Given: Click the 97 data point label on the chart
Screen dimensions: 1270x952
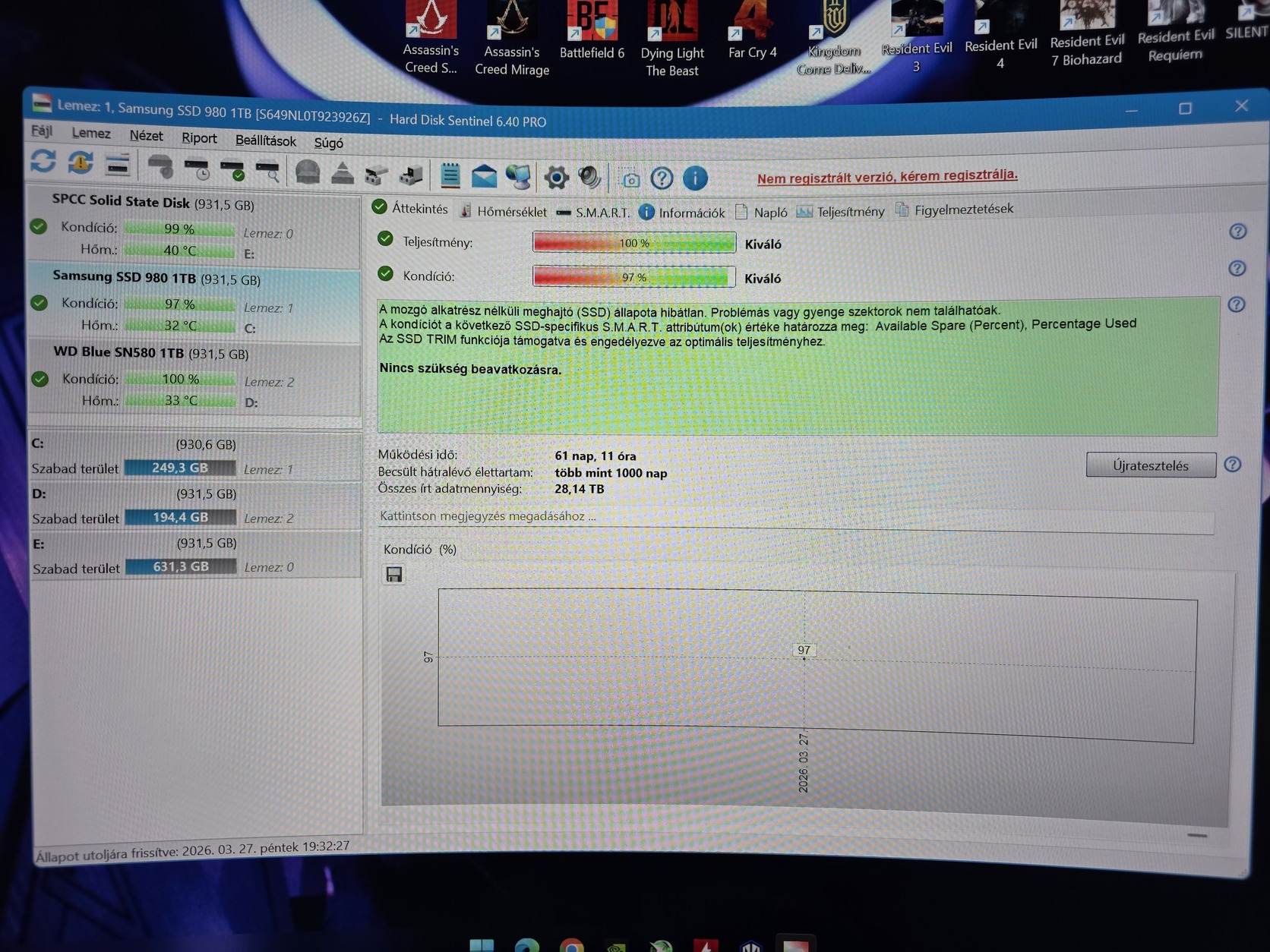Looking at the screenshot, I should [x=804, y=650].
